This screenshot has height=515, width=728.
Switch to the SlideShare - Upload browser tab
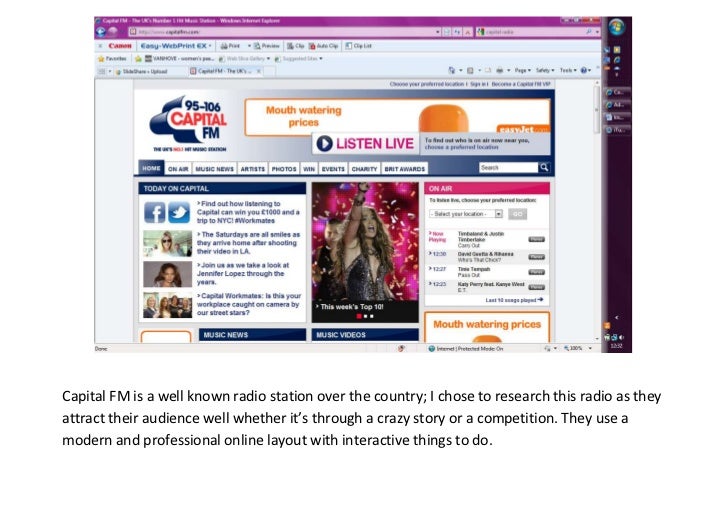[x=149, y=72]
